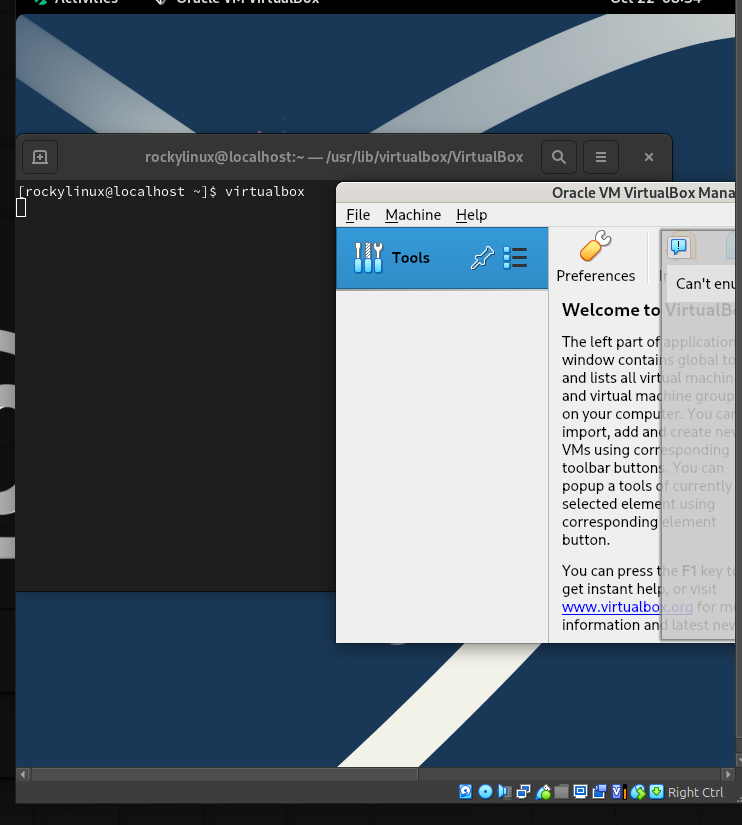Open the File menu

tap(358, 215)
